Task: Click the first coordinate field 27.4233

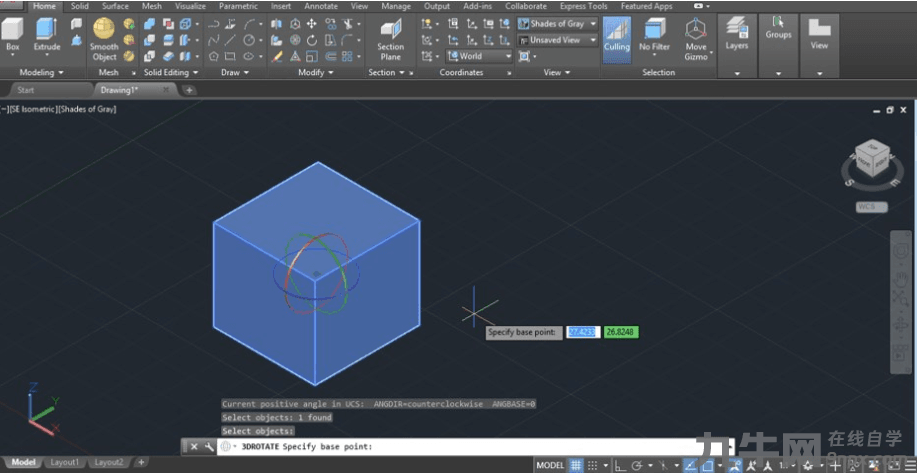Action: pos(582,332)
